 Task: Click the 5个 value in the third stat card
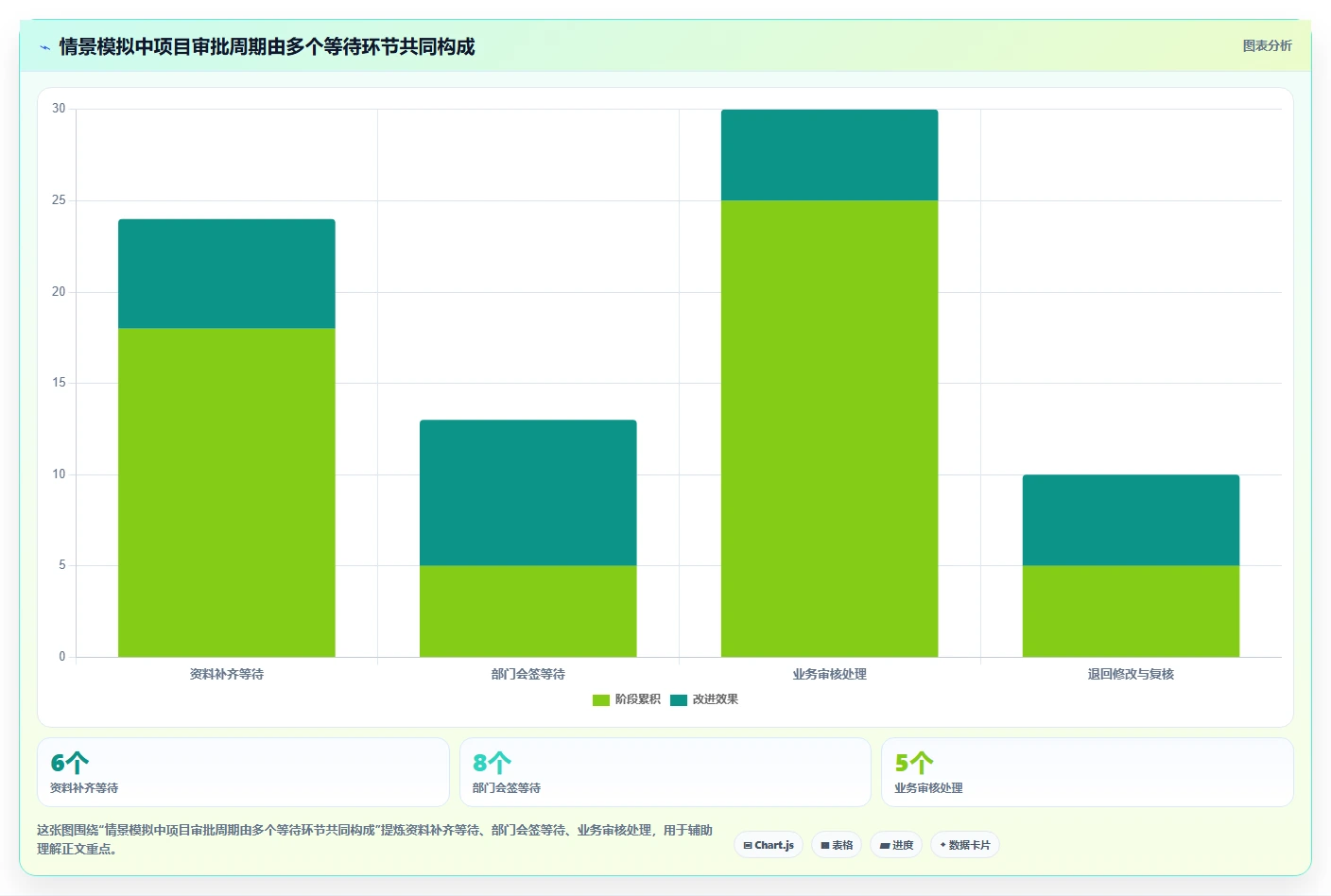[x=914, y=763]
